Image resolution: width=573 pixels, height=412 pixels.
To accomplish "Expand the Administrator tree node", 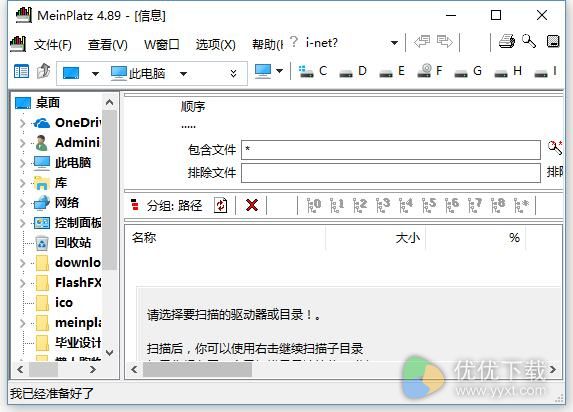I will pos(23,143).
